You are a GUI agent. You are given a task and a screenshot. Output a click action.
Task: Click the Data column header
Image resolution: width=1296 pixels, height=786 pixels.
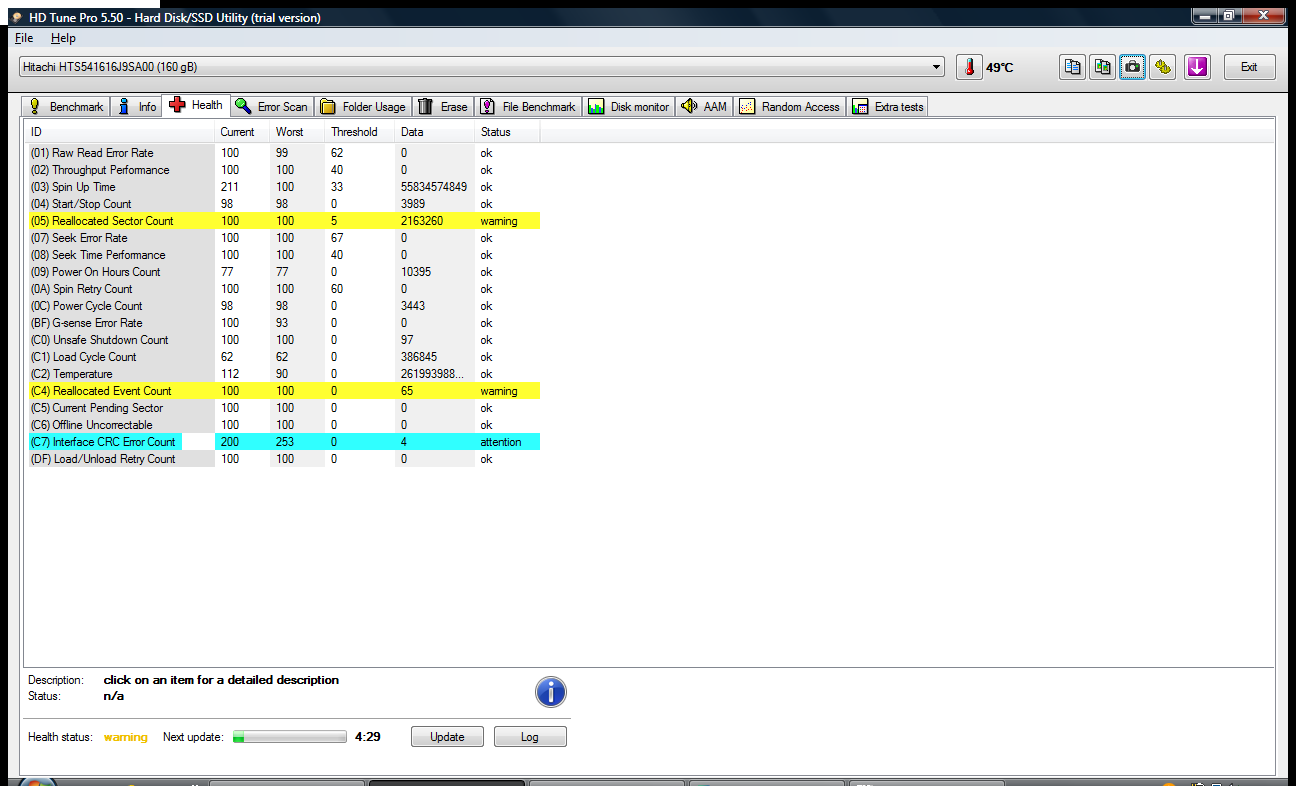[x=435, y=132]
